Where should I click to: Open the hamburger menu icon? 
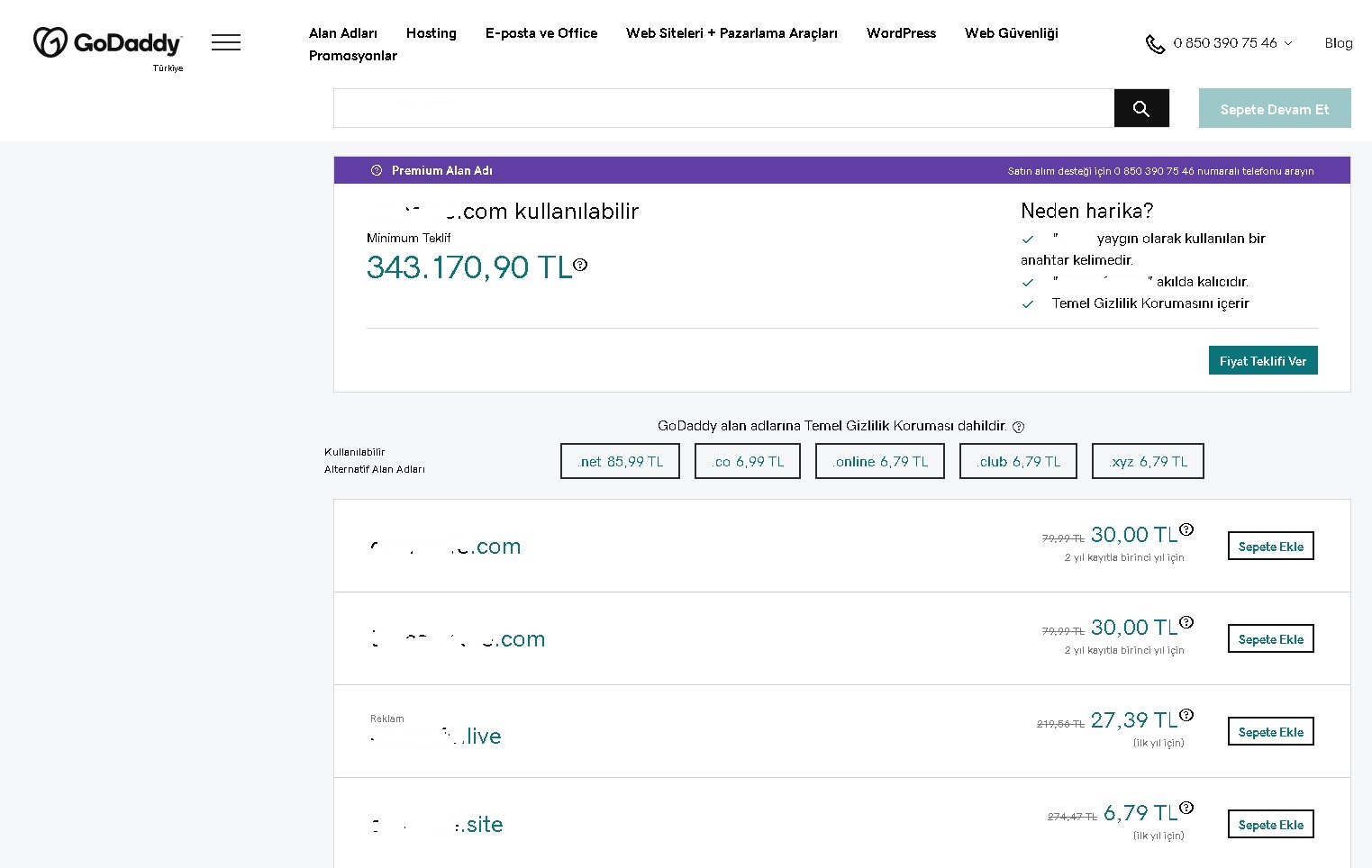pyautogui.click(x=226, y=42)
